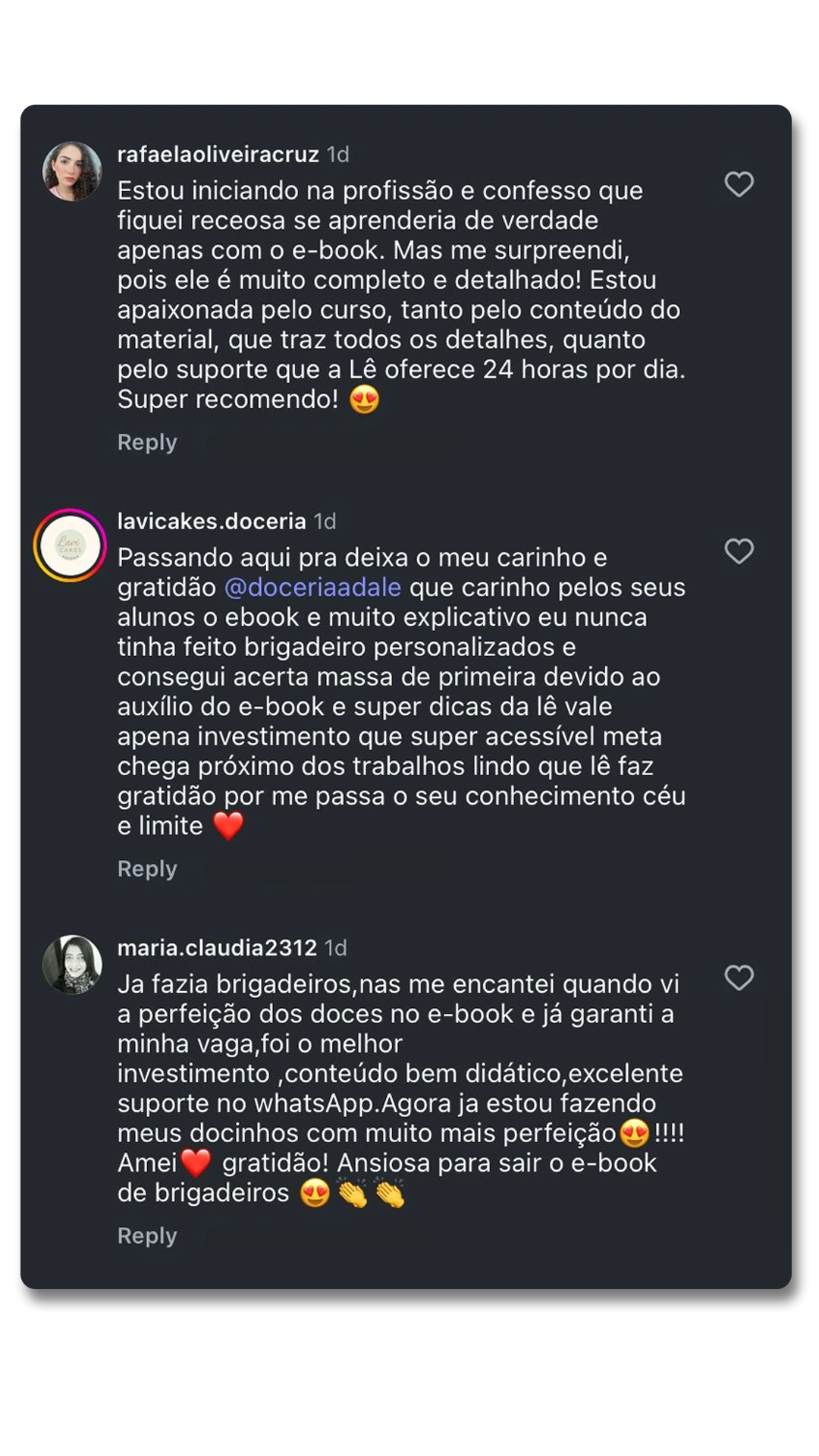The height and width of the screenshot is (1456, 819).
Task: Click the red heart after 'e limite'
Action: [228, 826]
